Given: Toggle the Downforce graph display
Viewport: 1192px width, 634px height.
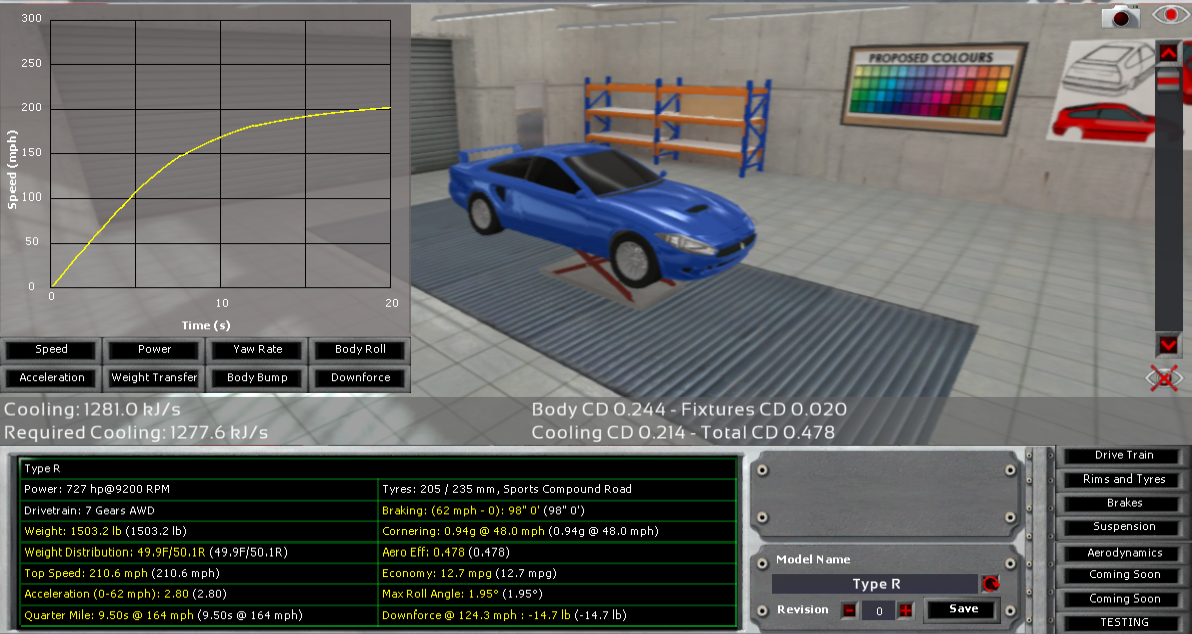Looking at the screenshot, I should (x=359, y=378).
